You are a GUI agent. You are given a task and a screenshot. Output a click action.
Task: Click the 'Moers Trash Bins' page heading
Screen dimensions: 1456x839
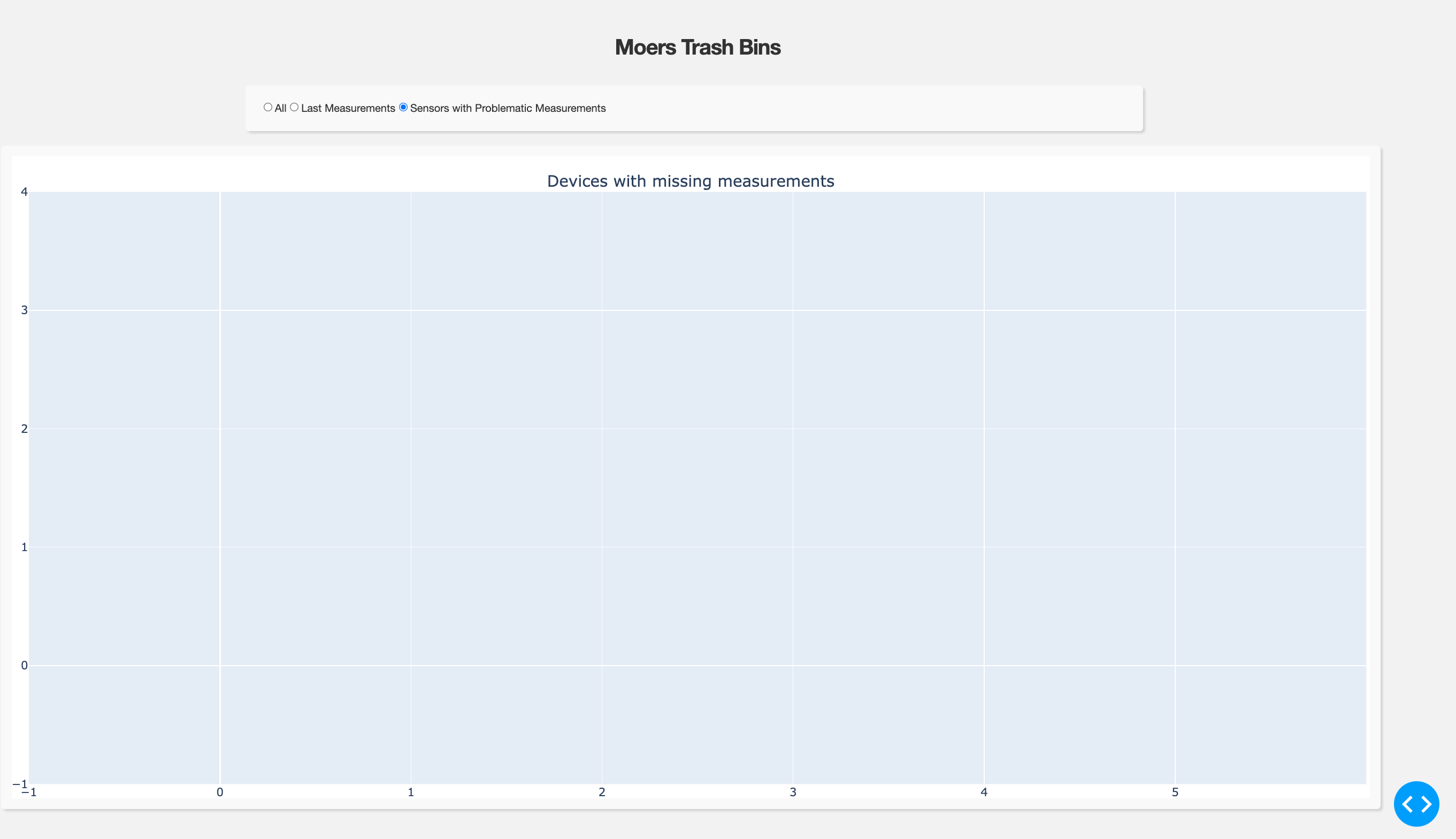pyautogui.click(x=697, y=47)
